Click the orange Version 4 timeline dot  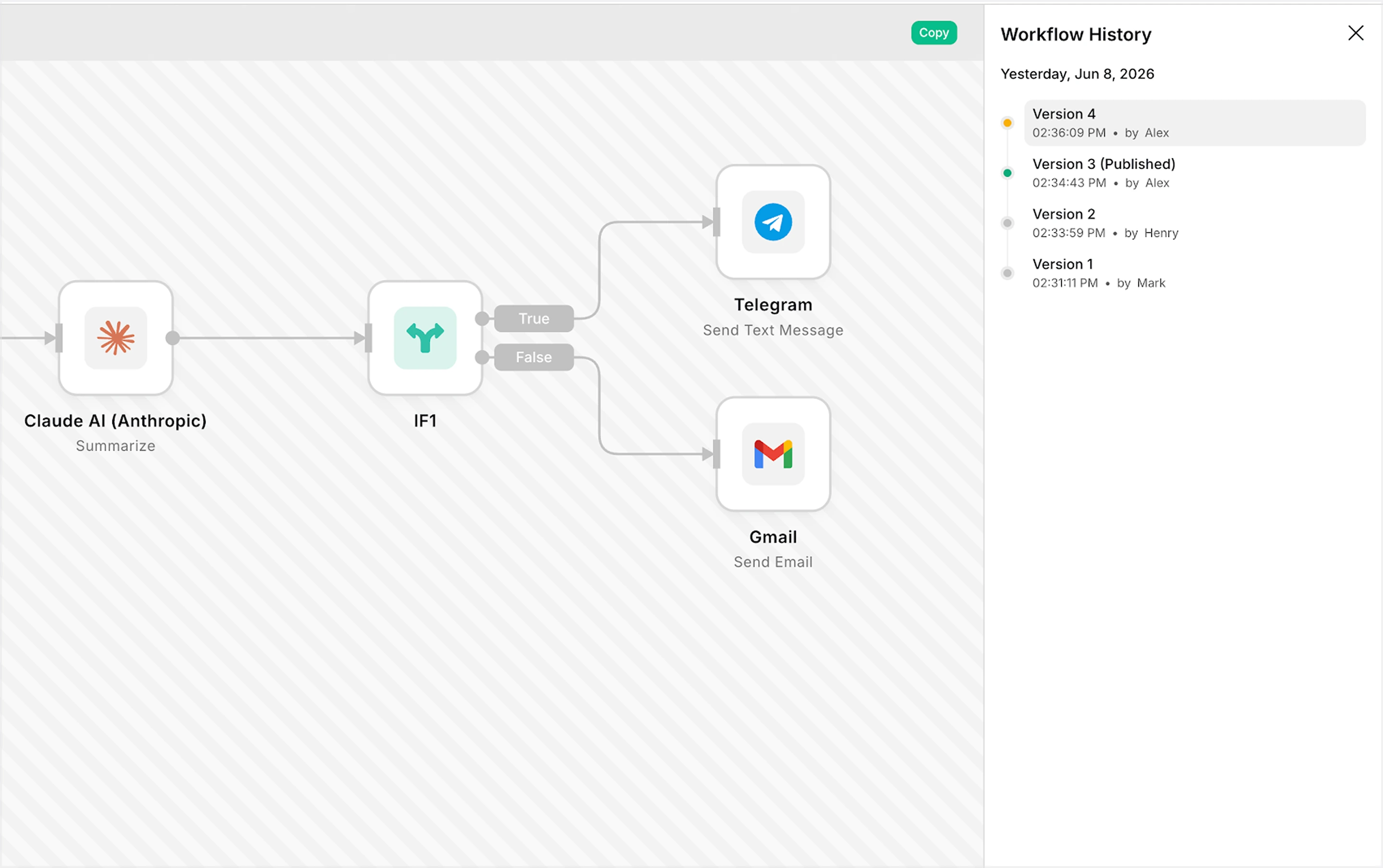[1007, 123]
